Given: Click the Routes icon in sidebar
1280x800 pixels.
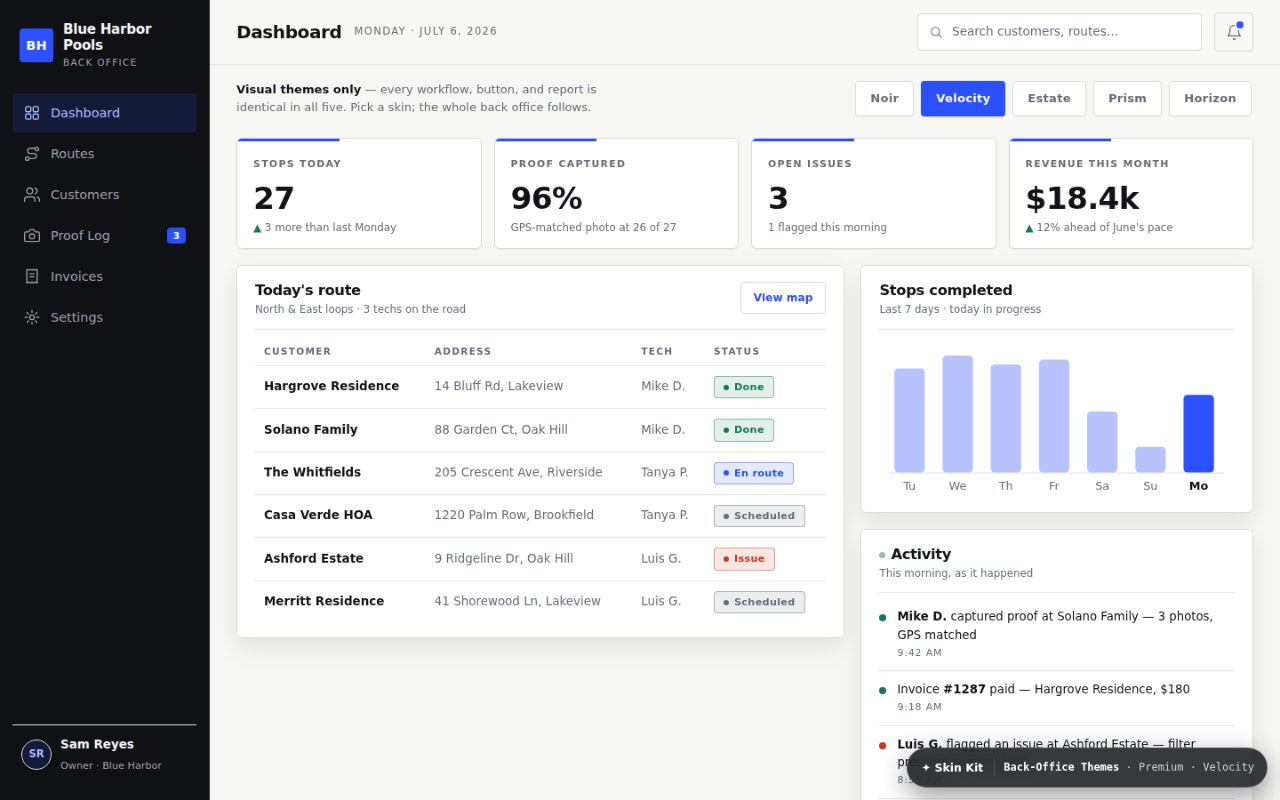Looking at the screenshot, I should point(32,154).
